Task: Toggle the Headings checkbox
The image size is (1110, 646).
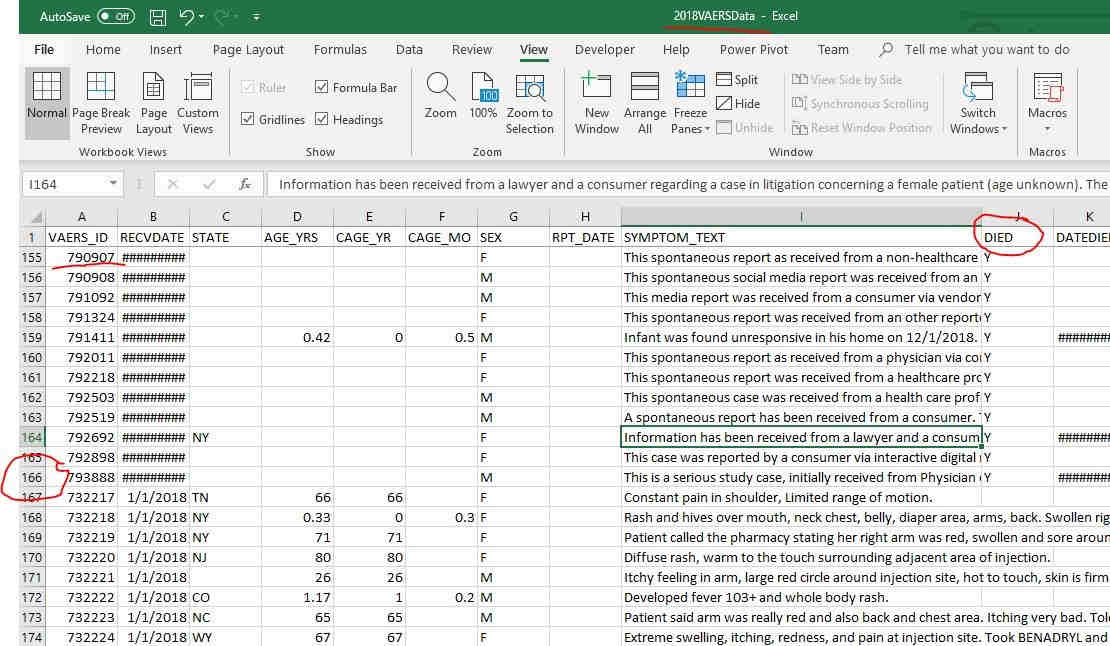Action: pyautogui.click(x=321, y=120)
